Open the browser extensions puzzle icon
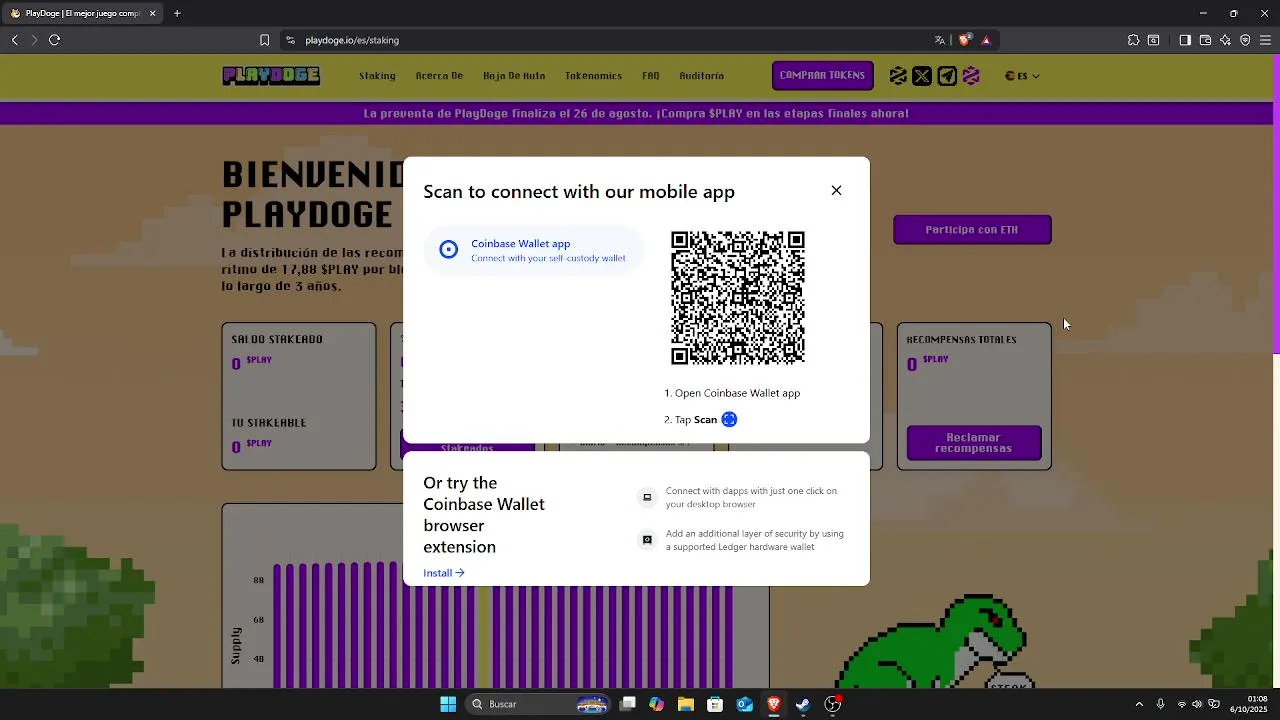1280x720 pixels. point(1133,40)
